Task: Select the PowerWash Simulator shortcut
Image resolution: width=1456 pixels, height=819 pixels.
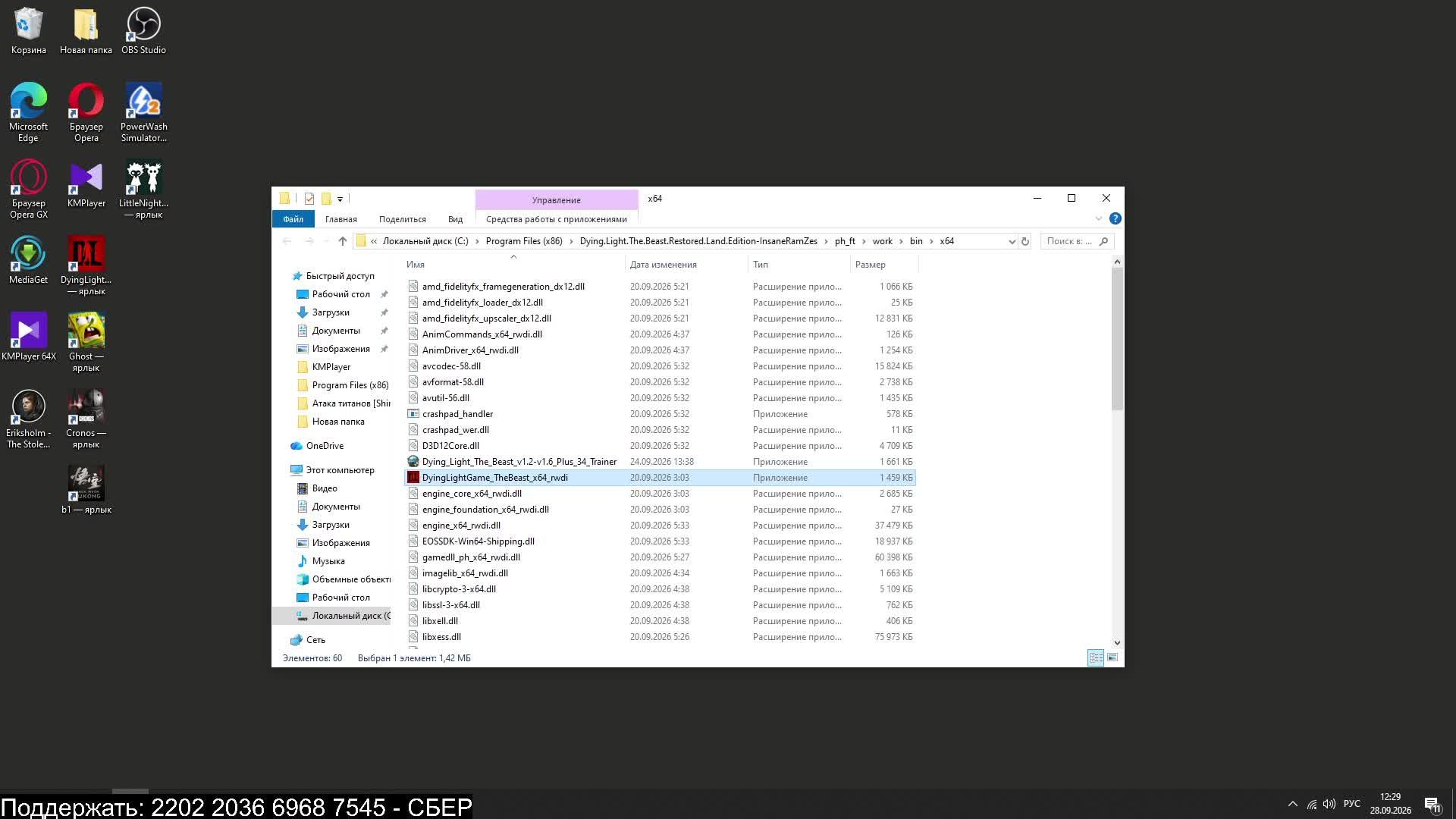Action: click(143, 112)
